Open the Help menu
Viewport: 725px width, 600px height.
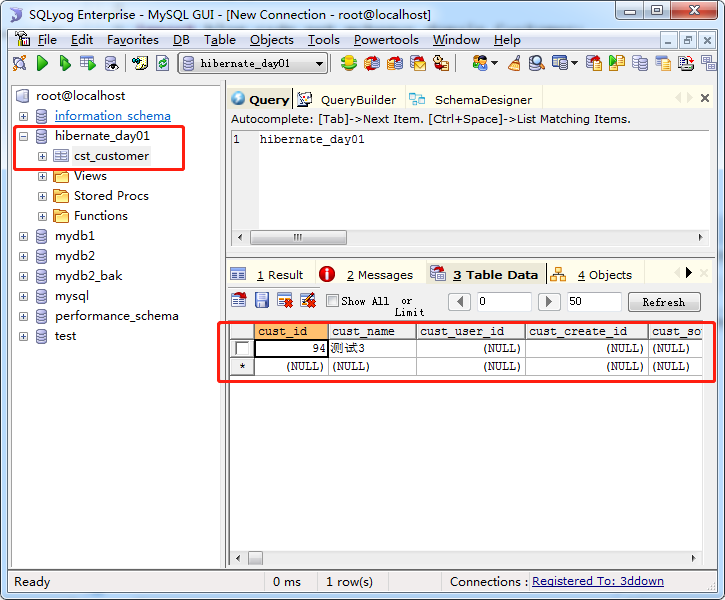(x=507, y=40)
